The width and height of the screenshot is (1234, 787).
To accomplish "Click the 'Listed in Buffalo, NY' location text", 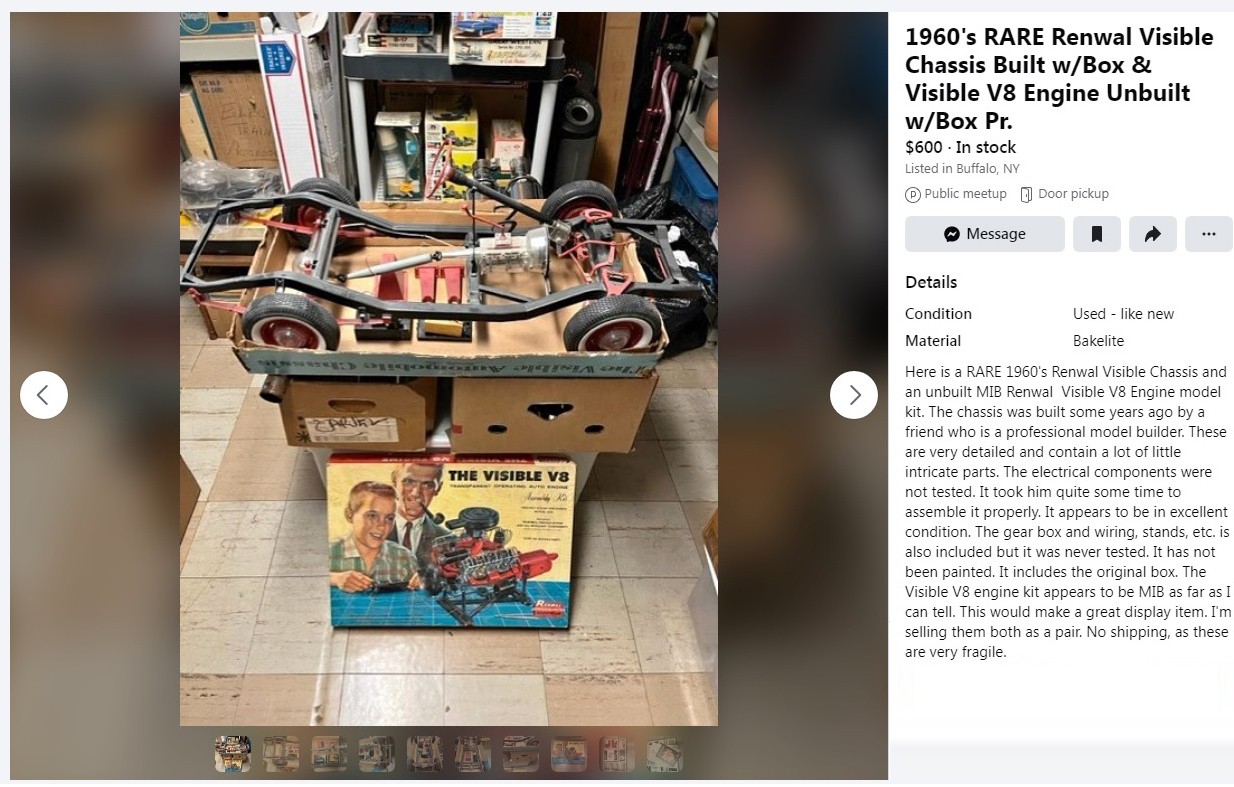I will click(x=962, y=169).
